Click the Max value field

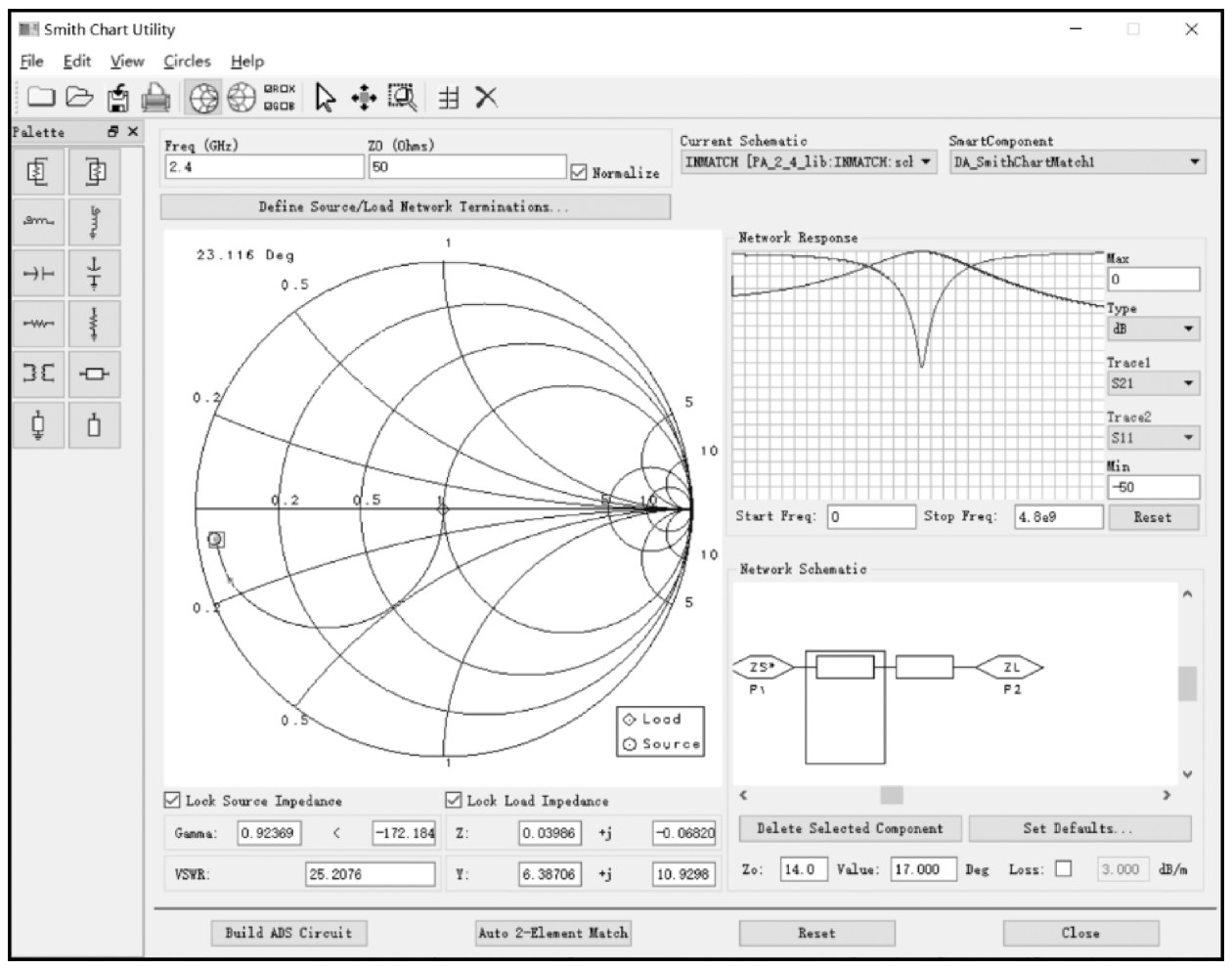(x=1153, y=280)
